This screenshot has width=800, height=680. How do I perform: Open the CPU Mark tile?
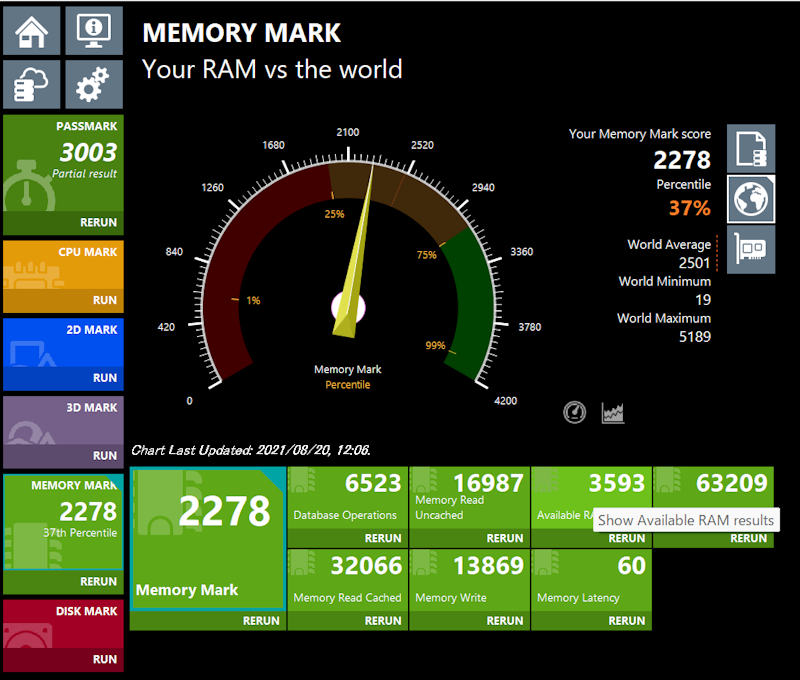[63, 265]
